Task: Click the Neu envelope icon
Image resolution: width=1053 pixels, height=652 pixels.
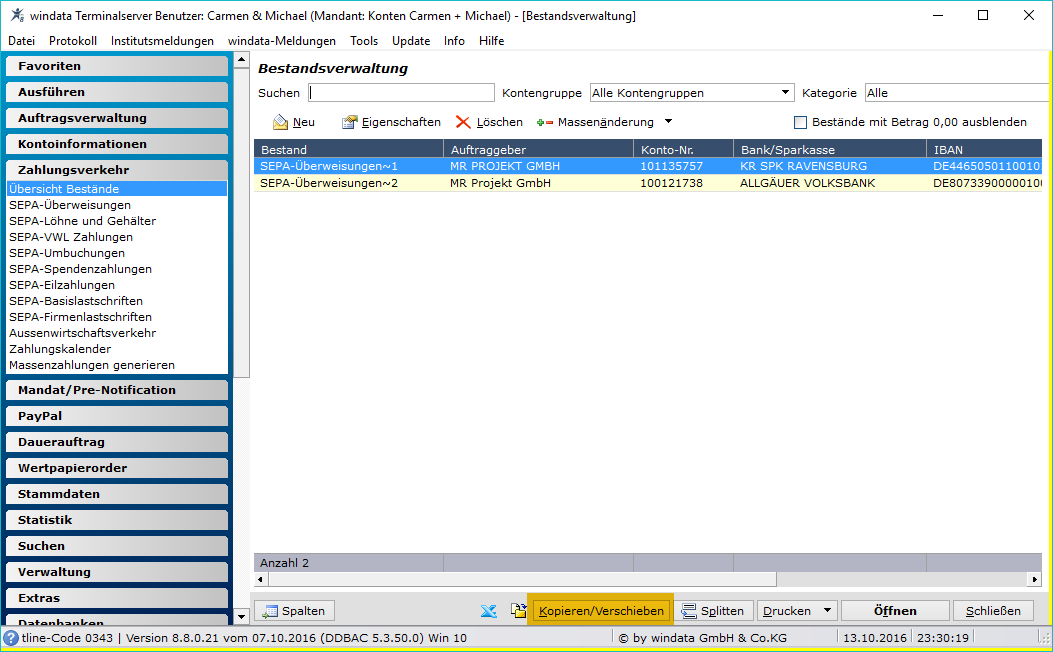Action: click(280, 122)
